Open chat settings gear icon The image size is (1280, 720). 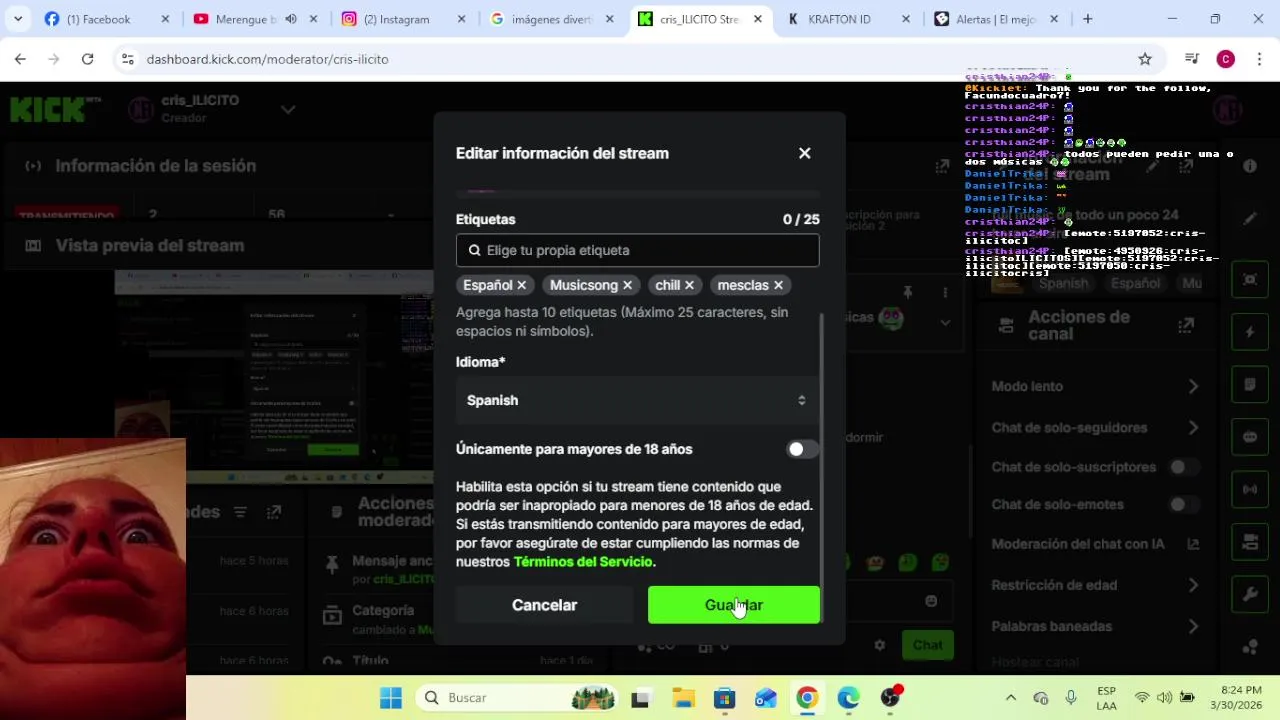(x=879, y=645)
